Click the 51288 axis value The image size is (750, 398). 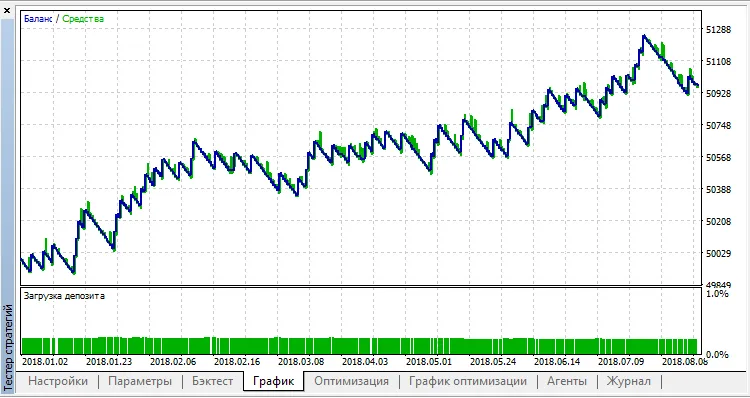[719, 30]
